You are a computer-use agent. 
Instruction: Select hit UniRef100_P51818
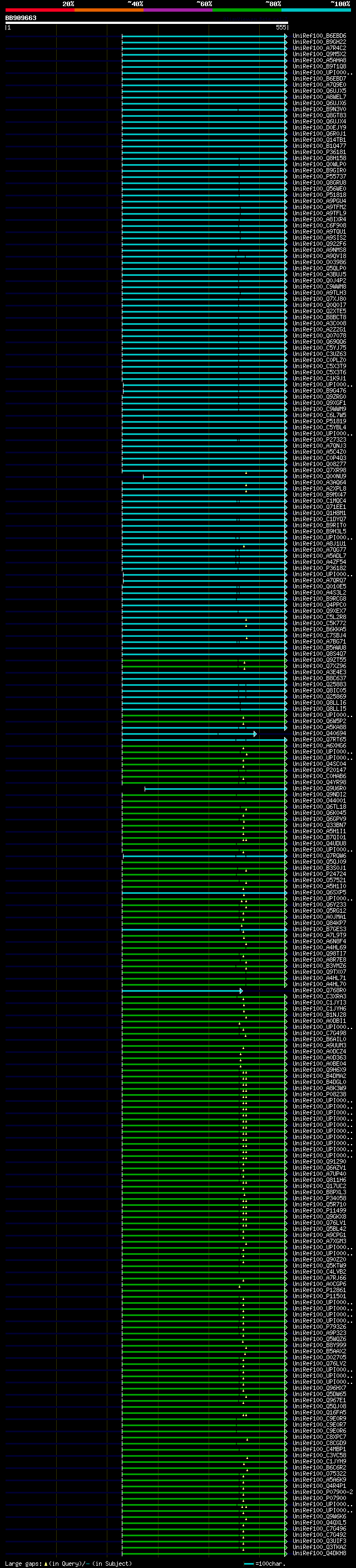(x=319, y=195)
